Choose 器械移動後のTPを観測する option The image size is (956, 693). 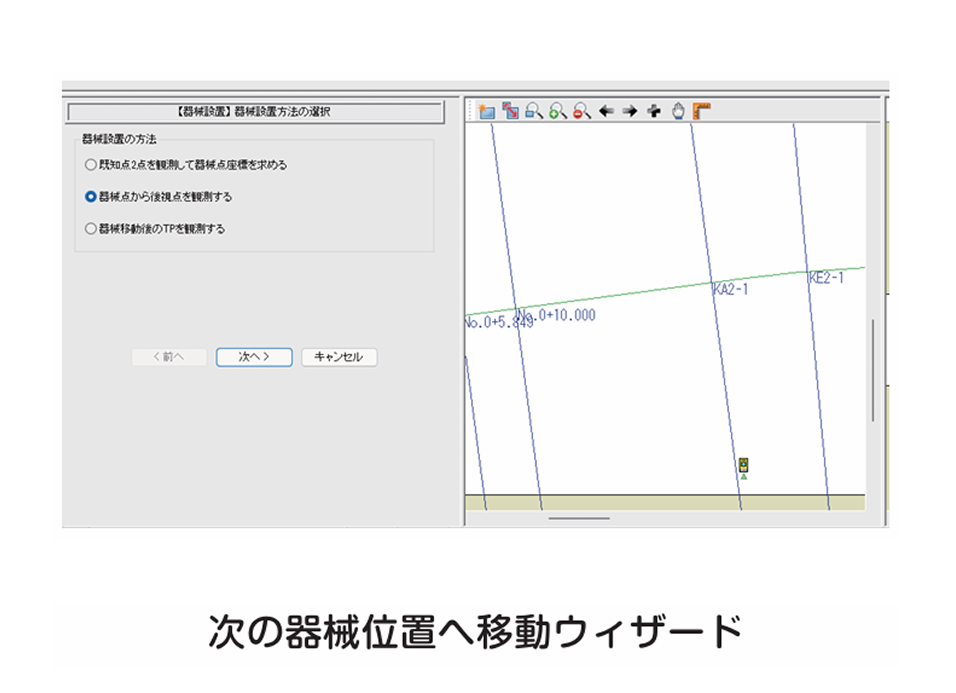click(91, 229)
